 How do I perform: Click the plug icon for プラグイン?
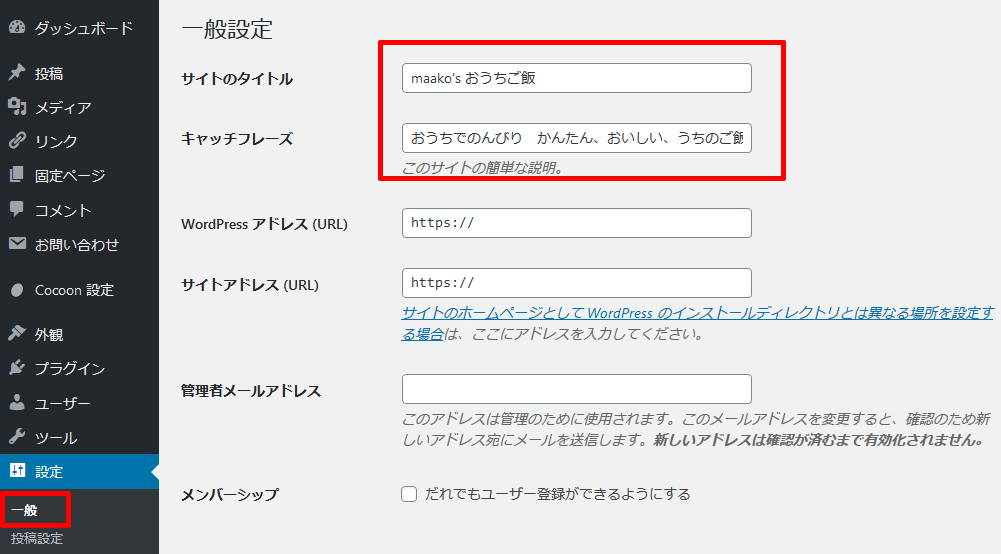[17, 368]
